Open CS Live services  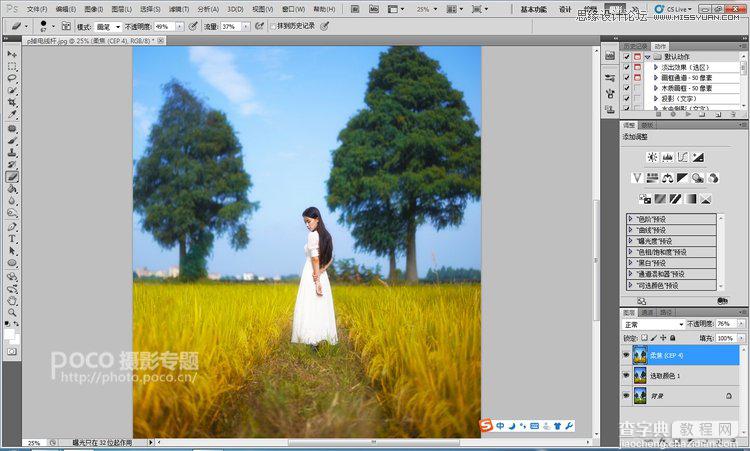[673, 9]
